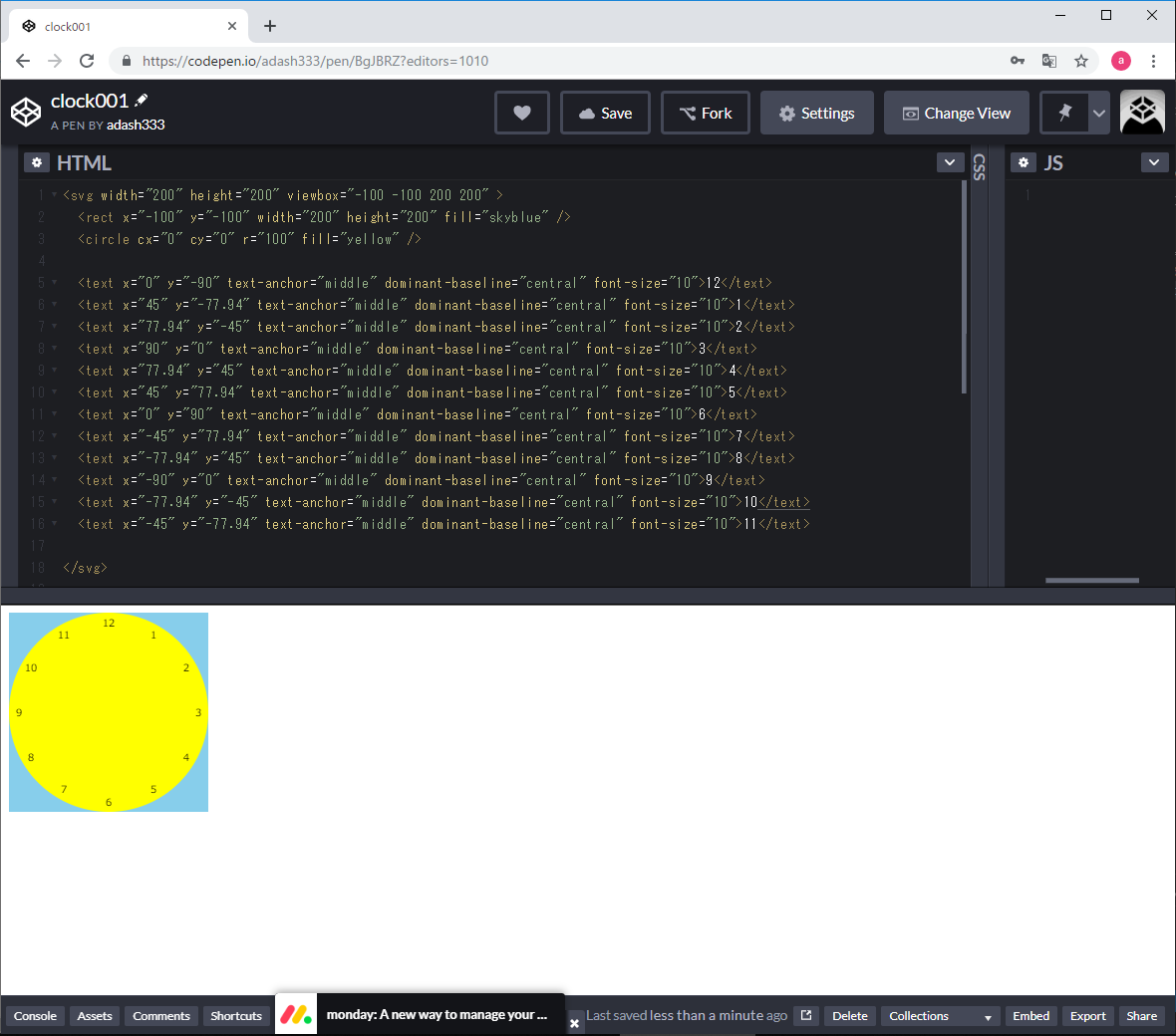Expand the JS editor dropdown chevron
The width and height of the screenshot is (1176, 1036).
[x=1154, y=162]
